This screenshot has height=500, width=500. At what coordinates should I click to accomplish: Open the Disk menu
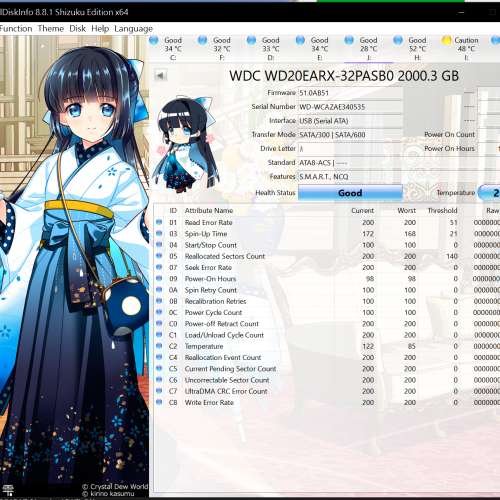[78, 29]
